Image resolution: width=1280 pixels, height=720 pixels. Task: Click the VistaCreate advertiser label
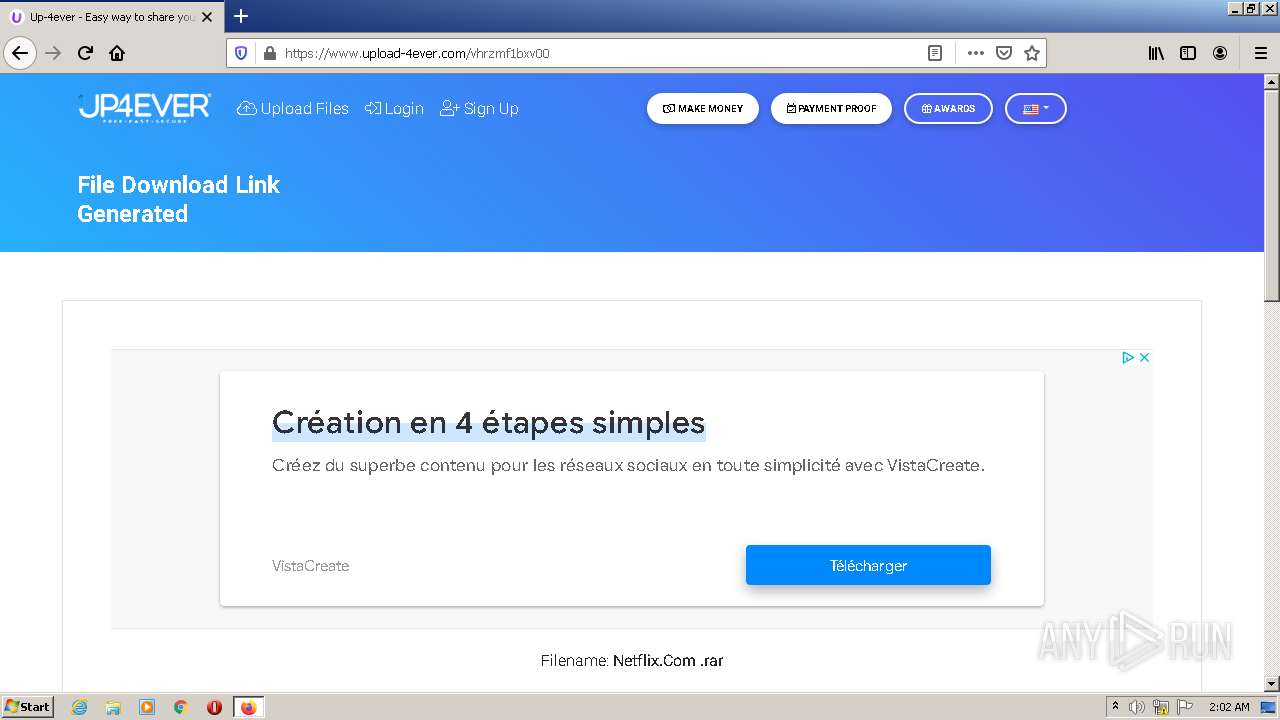coord(310,565)
